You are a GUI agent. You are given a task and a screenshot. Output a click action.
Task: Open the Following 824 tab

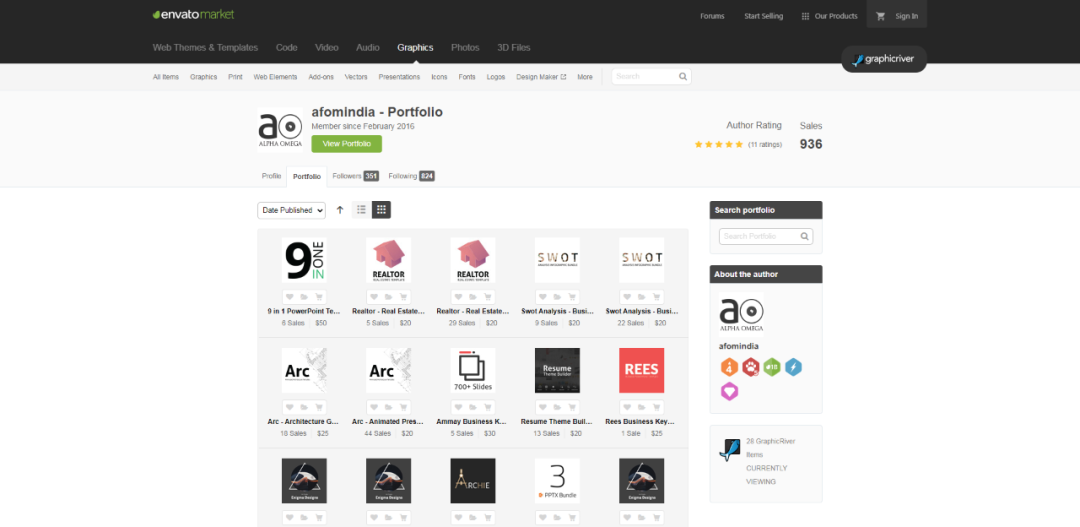[x=411, y=176]
